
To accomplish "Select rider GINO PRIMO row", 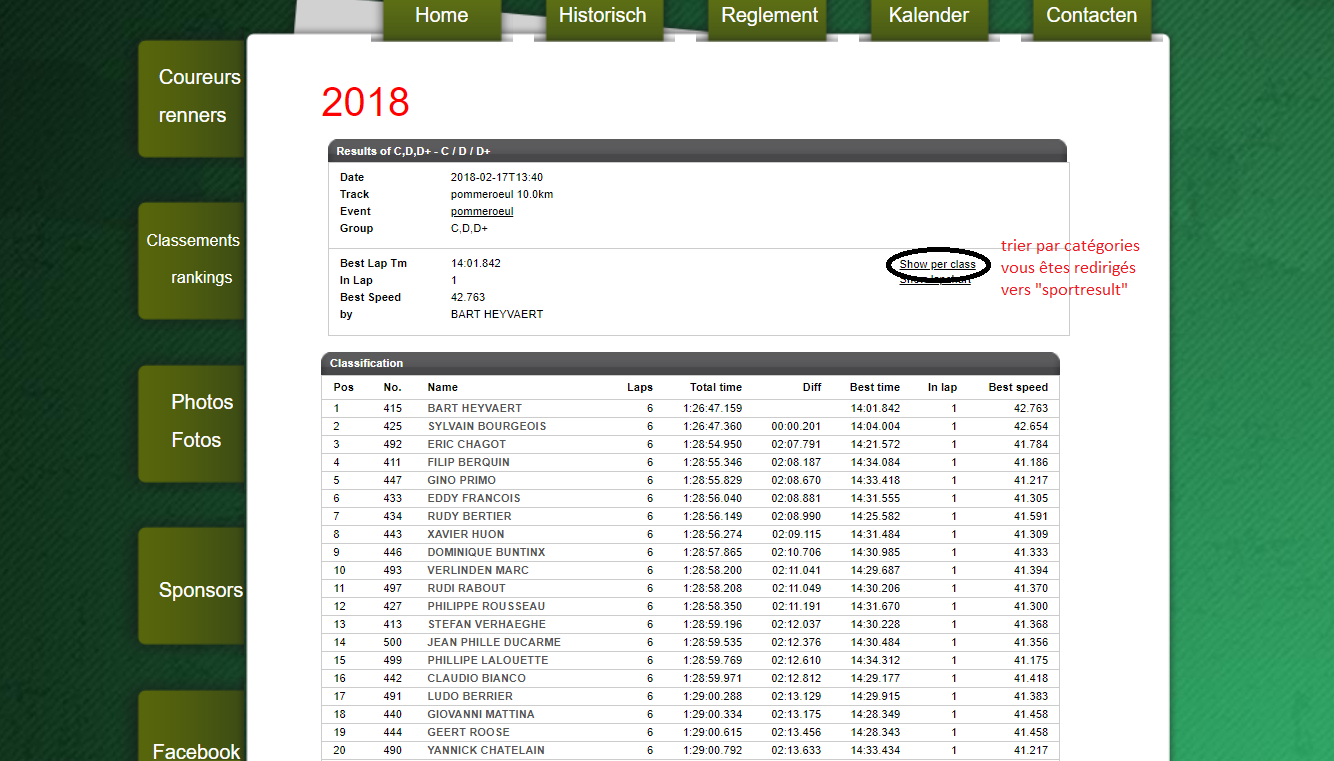I will [690, 481].
